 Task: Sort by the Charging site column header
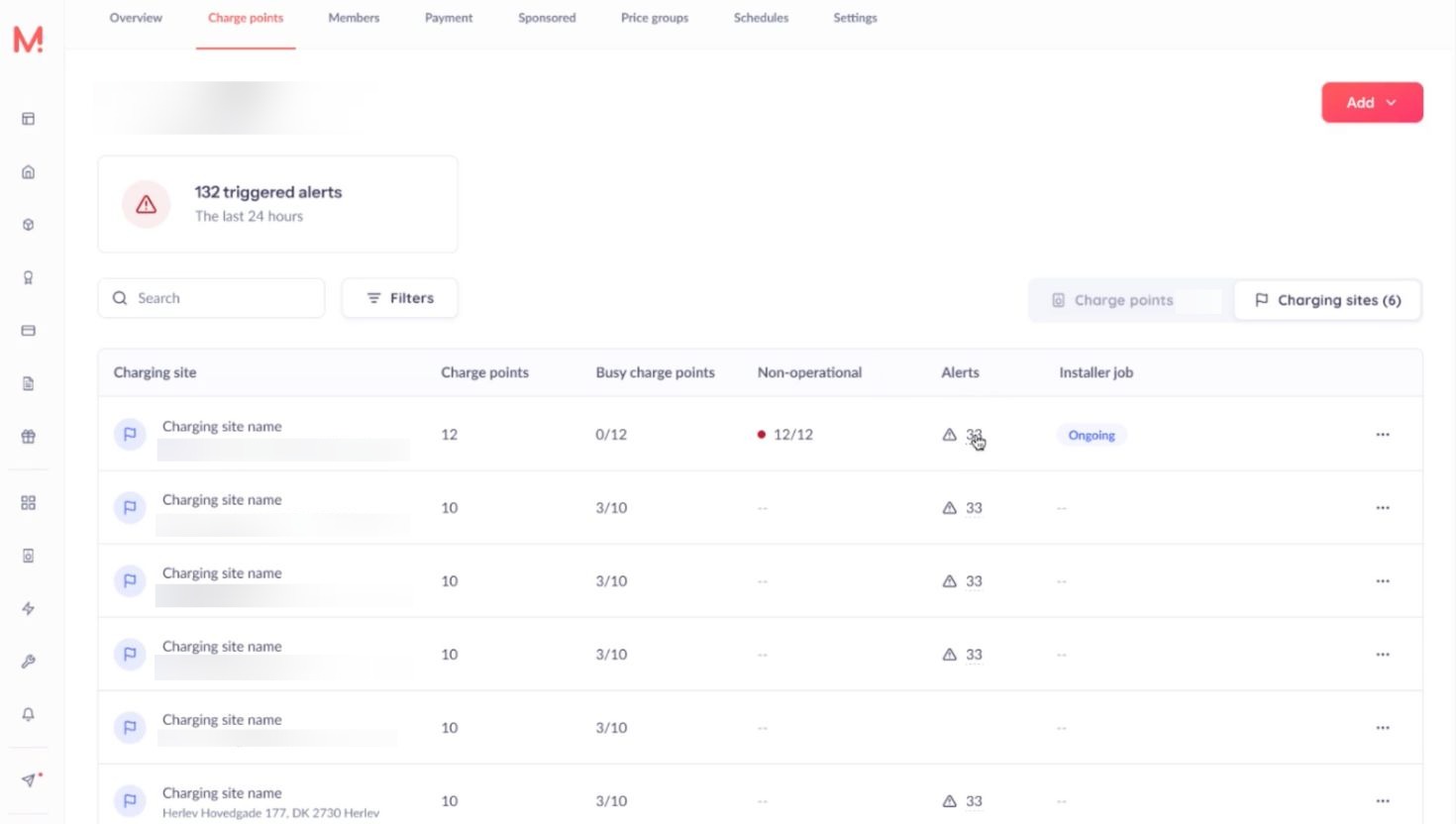[x=155, y=372]
